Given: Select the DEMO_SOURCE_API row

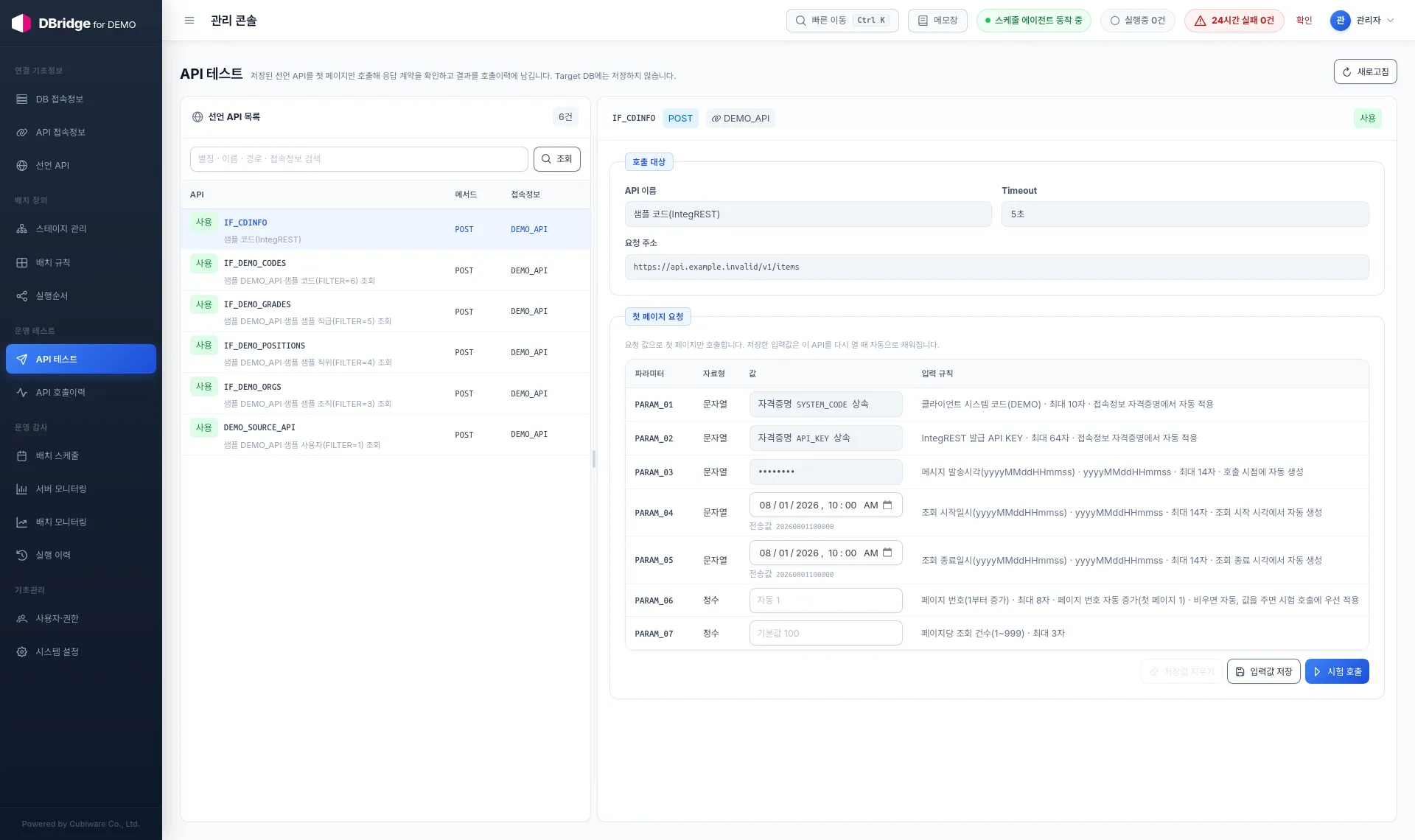Looking at the screenshot, I should 385,435.
